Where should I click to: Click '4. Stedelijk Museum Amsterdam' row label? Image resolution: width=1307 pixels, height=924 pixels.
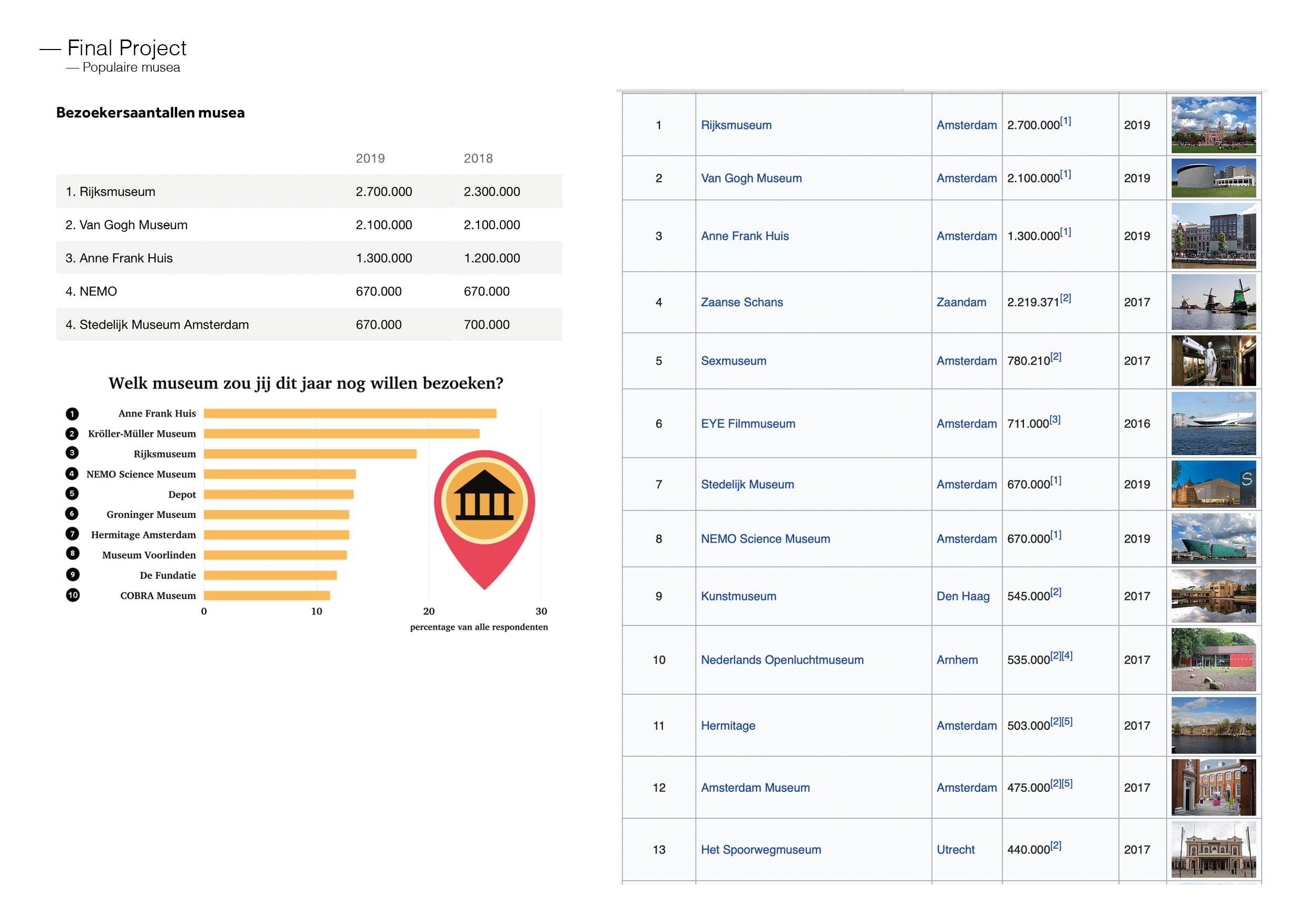tap(157, 325)
